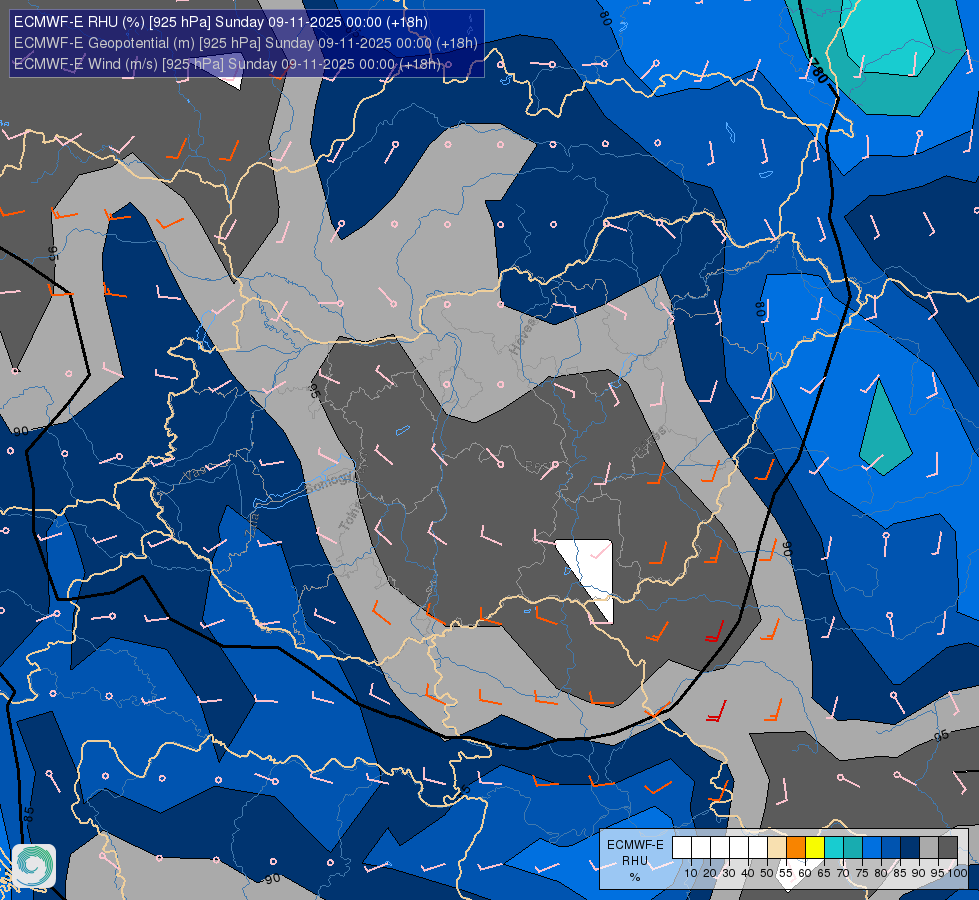The height and width of the screenshot is (900, 979).
Task: Pick the light gray 90–95% legend swatch
Action: (x=929, y=848)
